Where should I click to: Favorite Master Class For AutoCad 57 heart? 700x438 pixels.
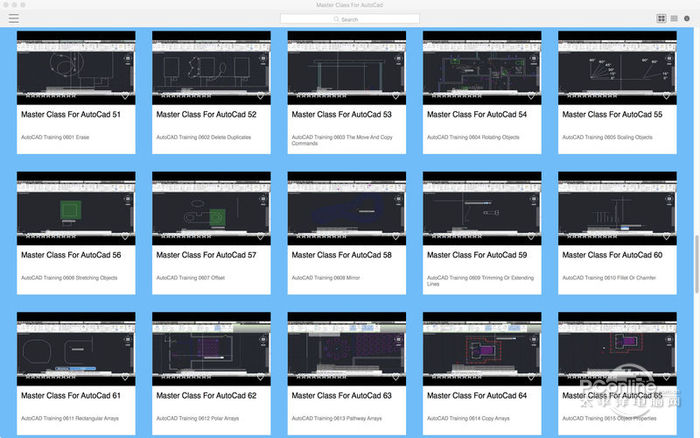(260, 237)
